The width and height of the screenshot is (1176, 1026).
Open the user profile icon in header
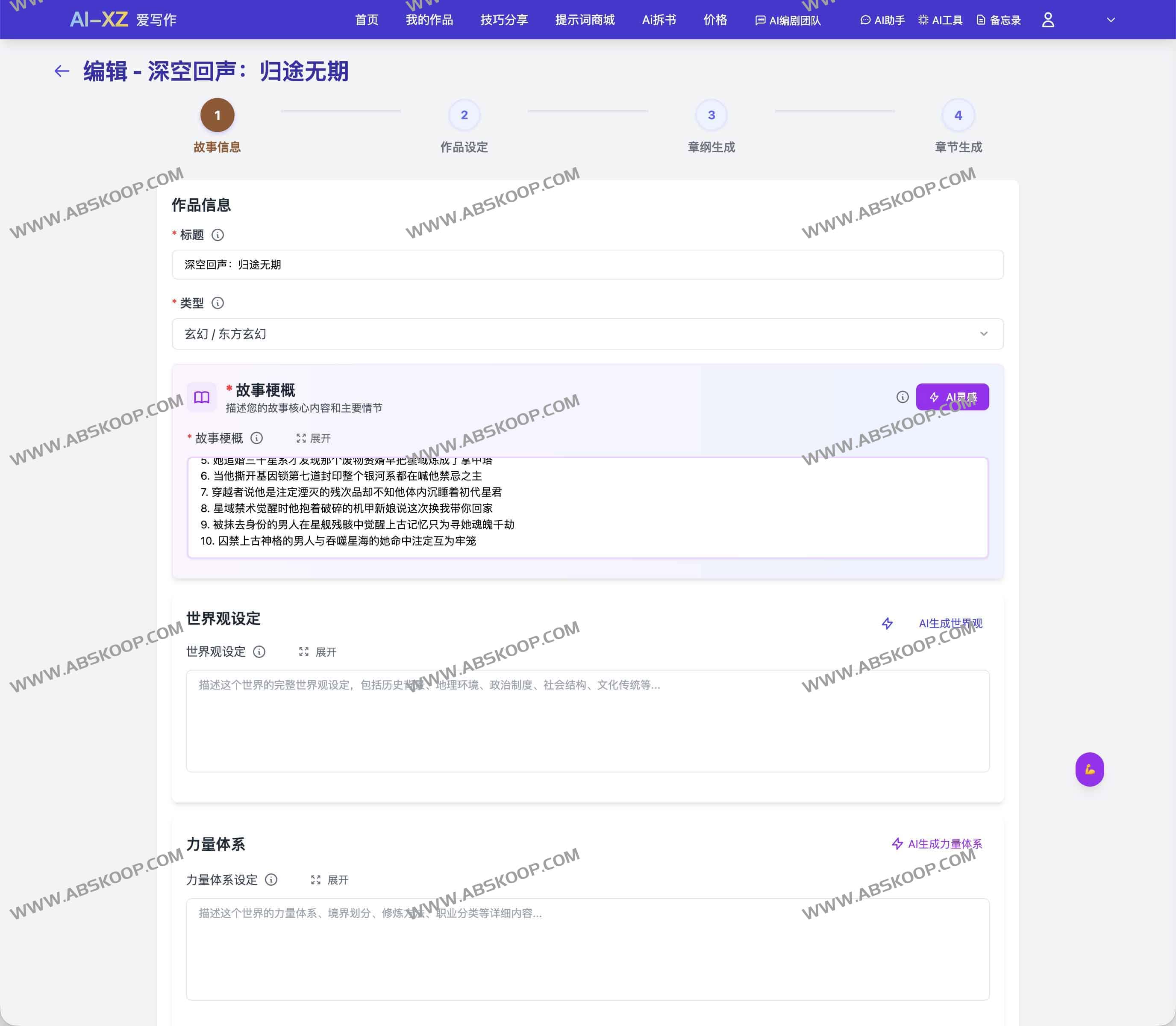tap(1048, 20)
